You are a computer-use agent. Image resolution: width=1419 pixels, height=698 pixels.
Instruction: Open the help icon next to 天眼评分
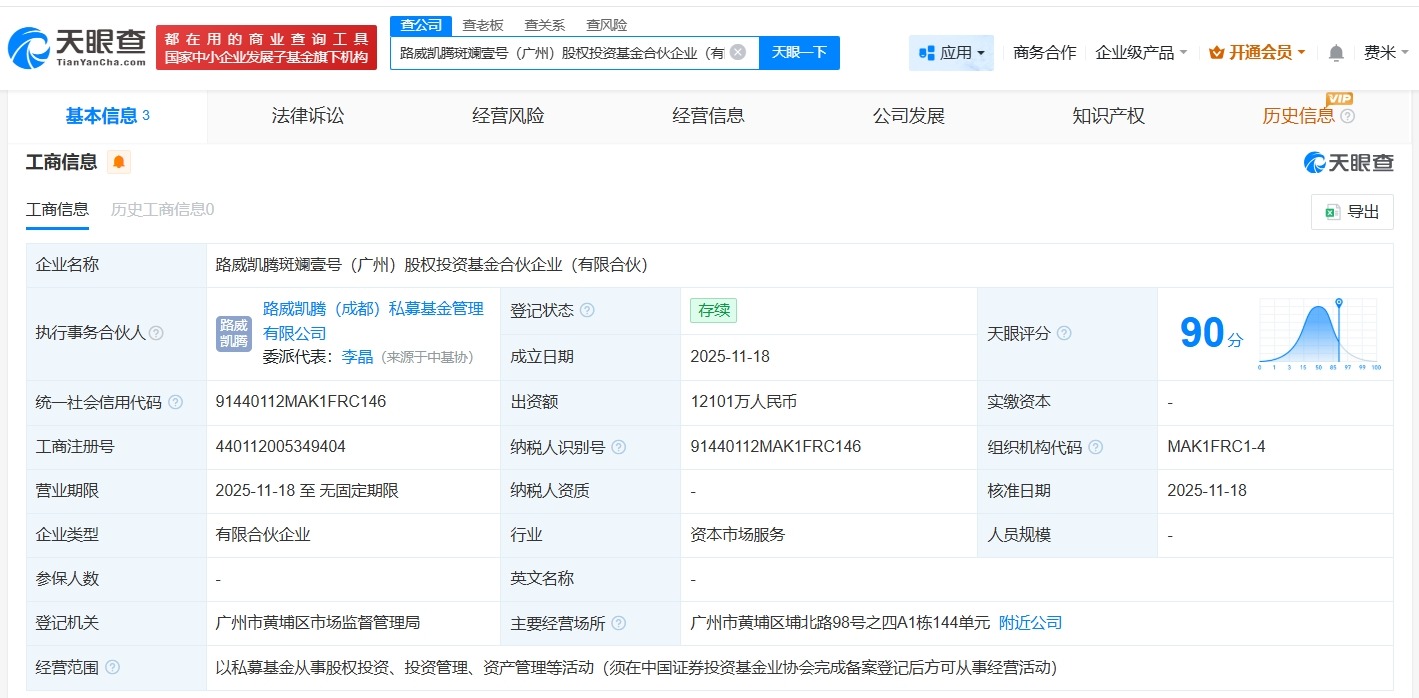1063,332
